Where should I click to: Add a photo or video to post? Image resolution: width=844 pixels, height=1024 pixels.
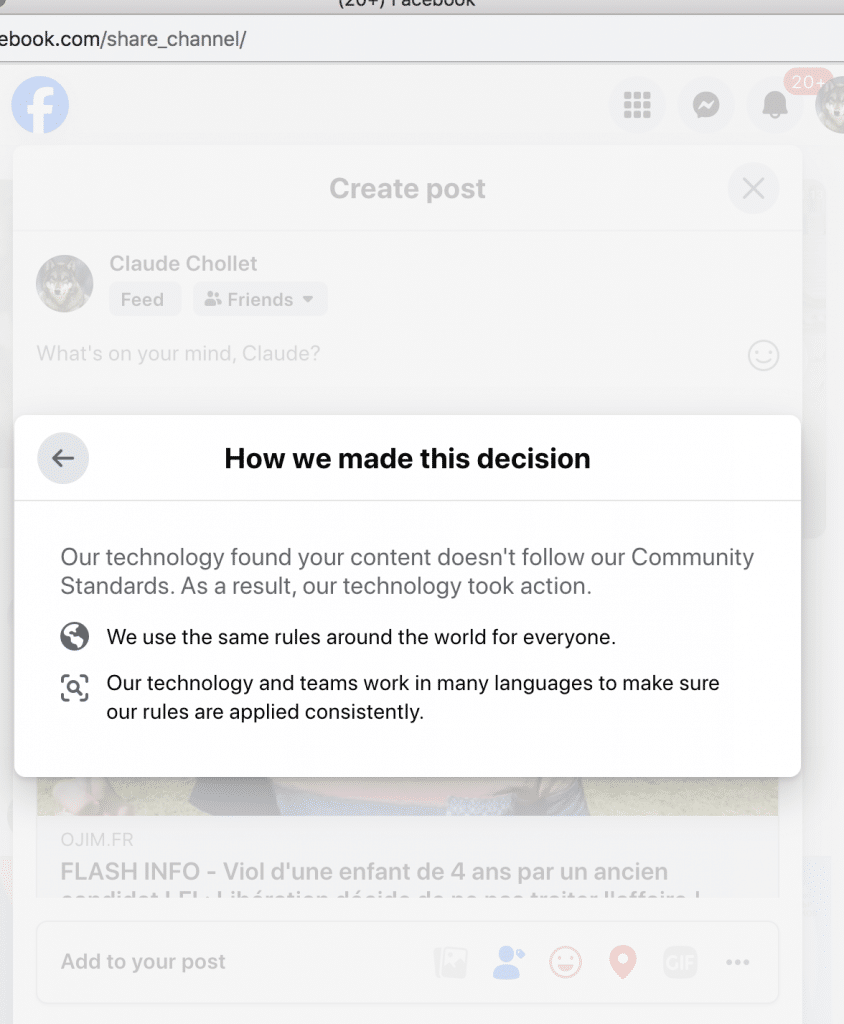click(451, 963)
